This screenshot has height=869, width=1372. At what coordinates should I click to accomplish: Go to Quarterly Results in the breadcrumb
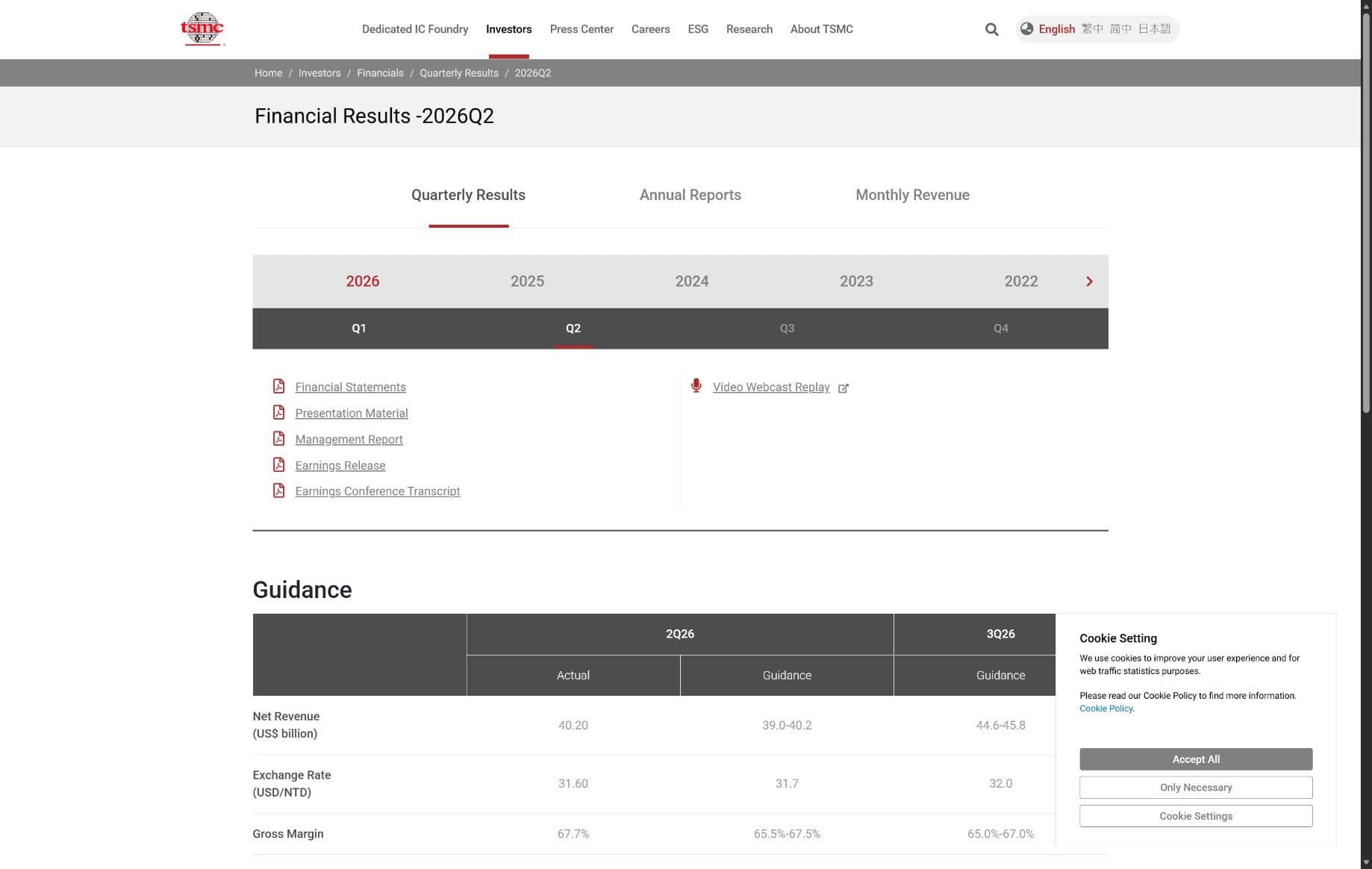click(459, 73)
